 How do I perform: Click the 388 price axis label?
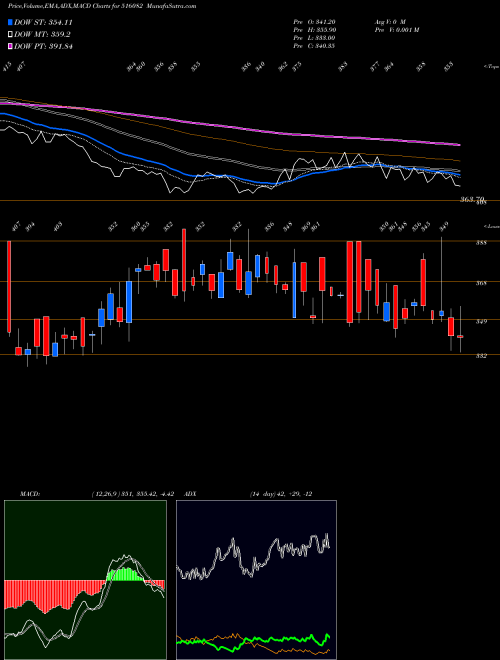pos(481,243)
